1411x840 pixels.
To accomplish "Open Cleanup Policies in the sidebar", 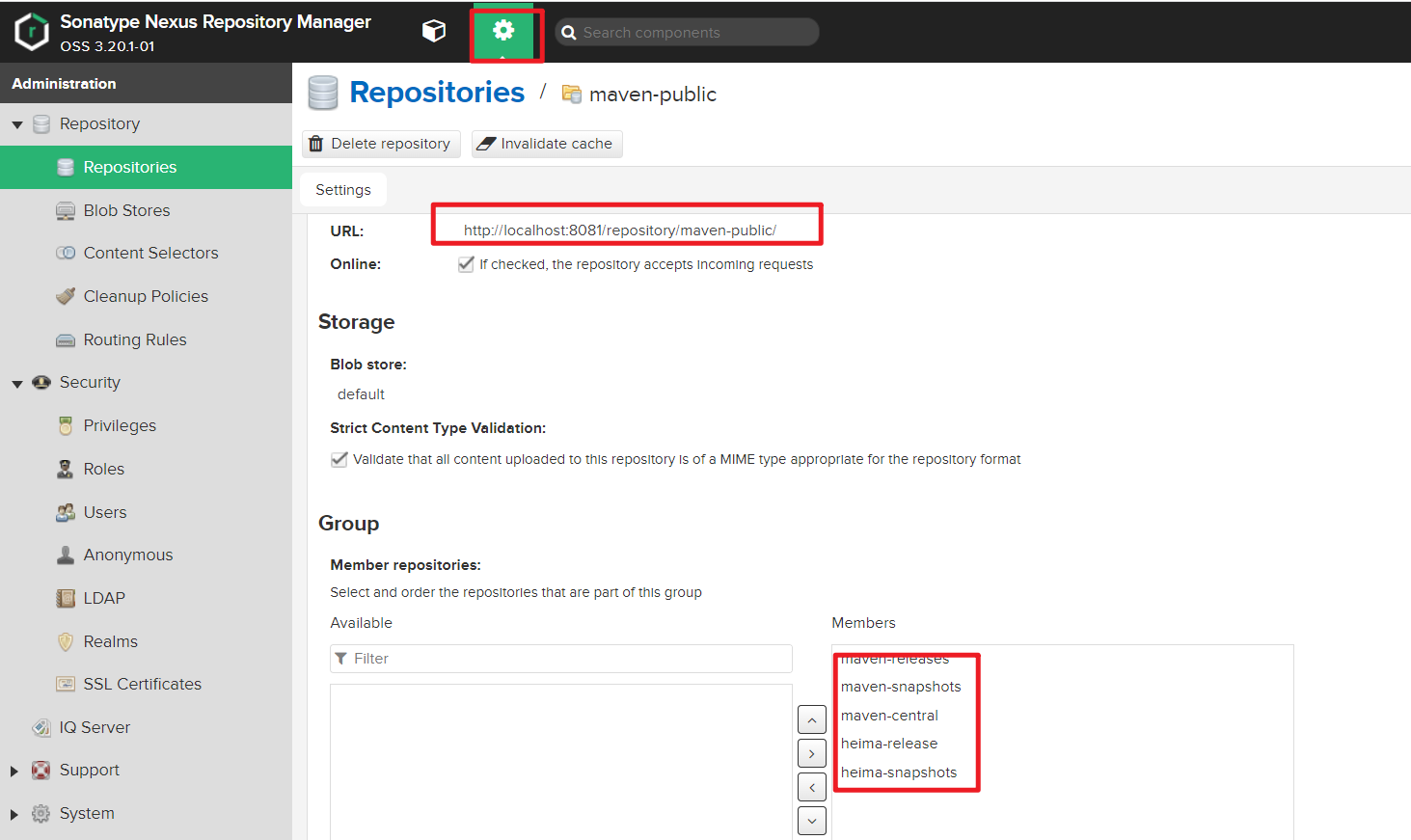I will tap(146, 296).
